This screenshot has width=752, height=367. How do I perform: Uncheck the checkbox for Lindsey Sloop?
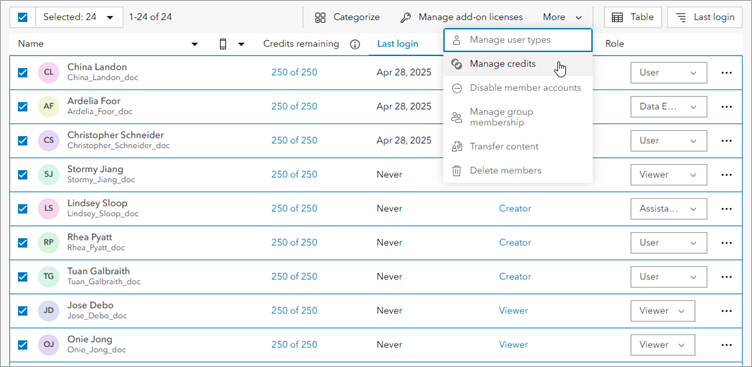(x=23, y=209)
